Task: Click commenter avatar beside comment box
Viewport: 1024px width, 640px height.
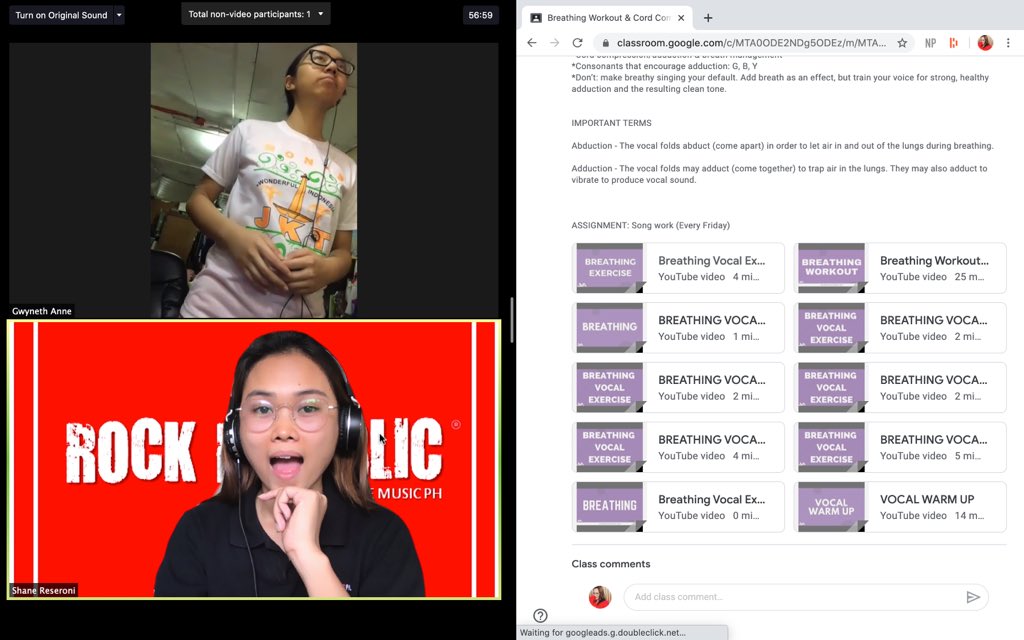Action: pos(600,597)
